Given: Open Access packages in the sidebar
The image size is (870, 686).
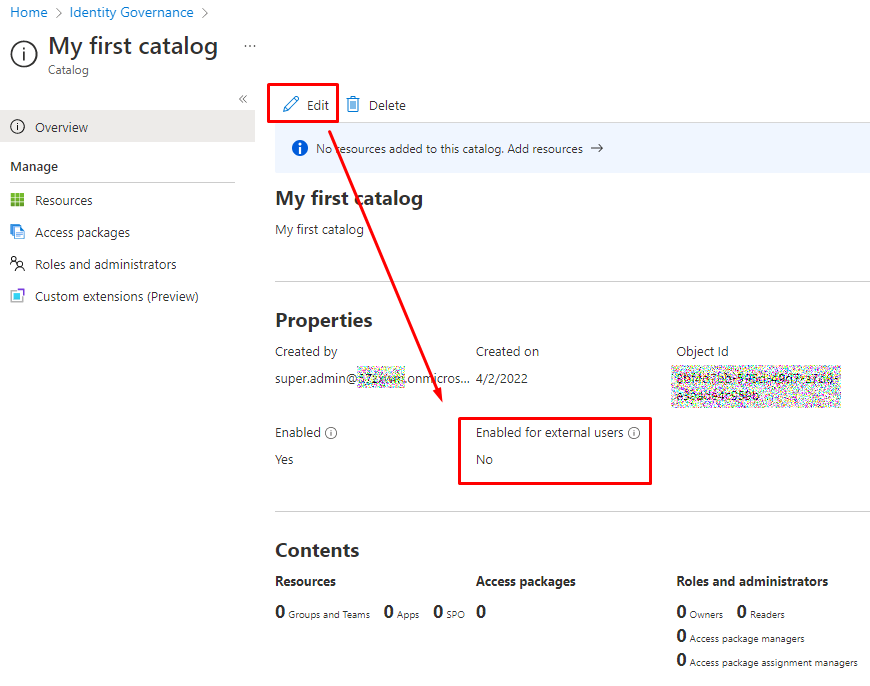Looking at the screenshot, I should [x=82, y=232].
